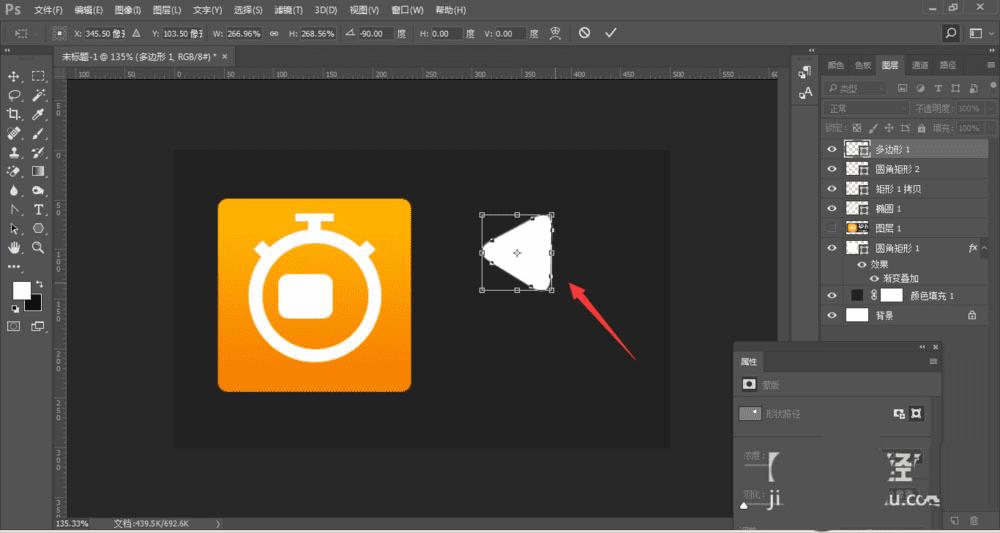Select the Move tool
The width and height of the screenshot is (1000, 533).
pyautogui.click(x=15, y=76)
